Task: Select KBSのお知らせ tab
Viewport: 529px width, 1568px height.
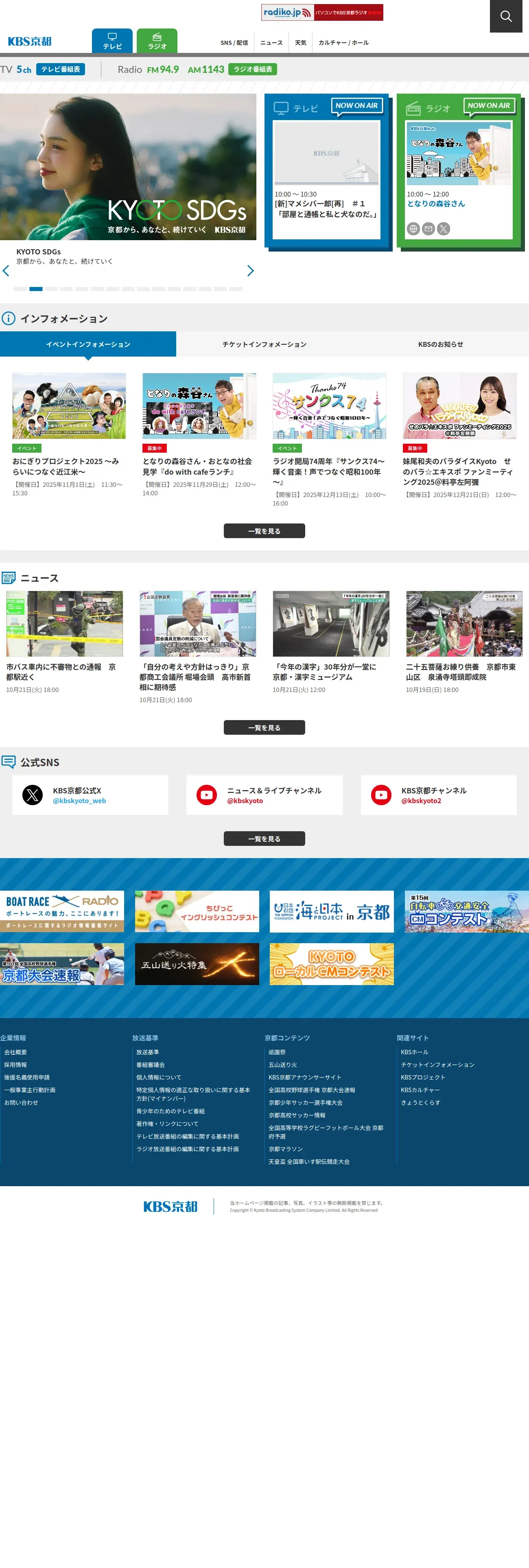Action: click(441, 344)
